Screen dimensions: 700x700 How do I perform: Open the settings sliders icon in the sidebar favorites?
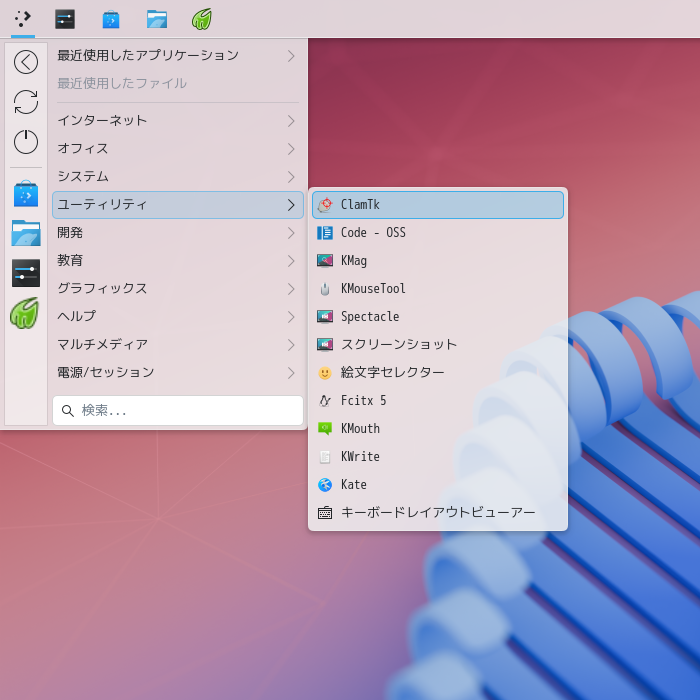coord(26,273)
